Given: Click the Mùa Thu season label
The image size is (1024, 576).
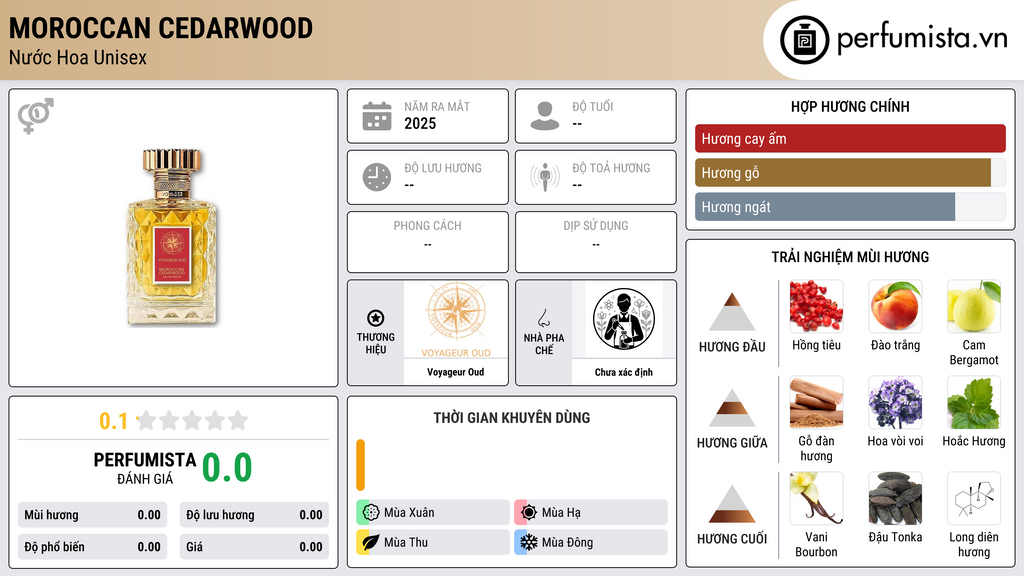Looking at the screenshot, I should [406, 542].
